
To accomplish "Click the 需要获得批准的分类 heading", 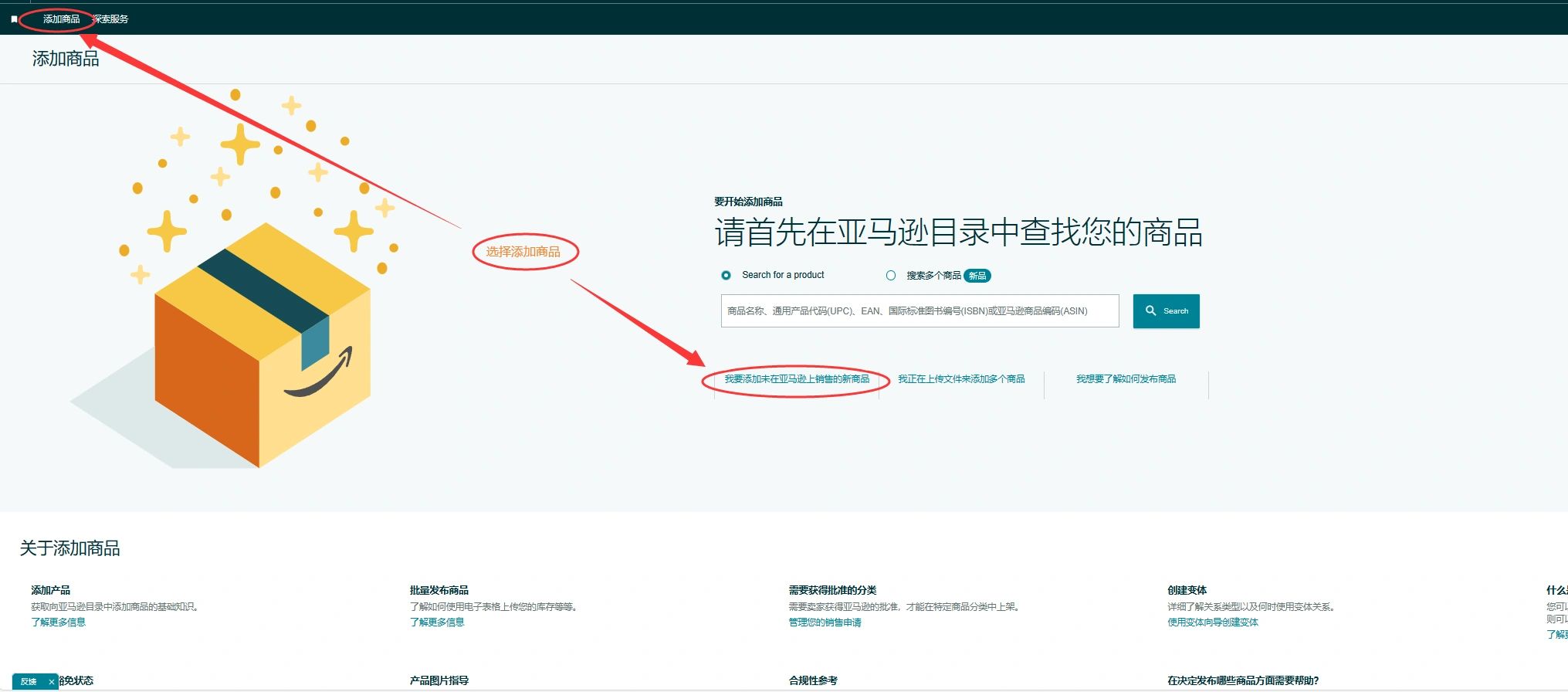I will click(832, 590).
